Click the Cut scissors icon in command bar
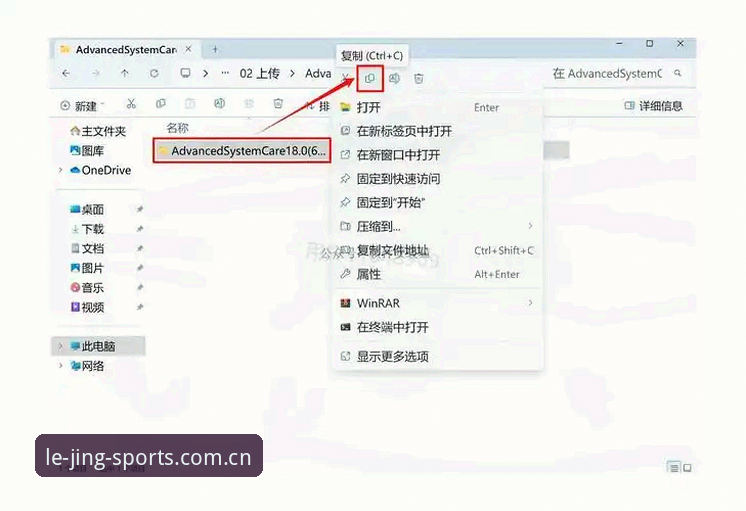This screenshot has height=511, width=746. click(131, 104)
